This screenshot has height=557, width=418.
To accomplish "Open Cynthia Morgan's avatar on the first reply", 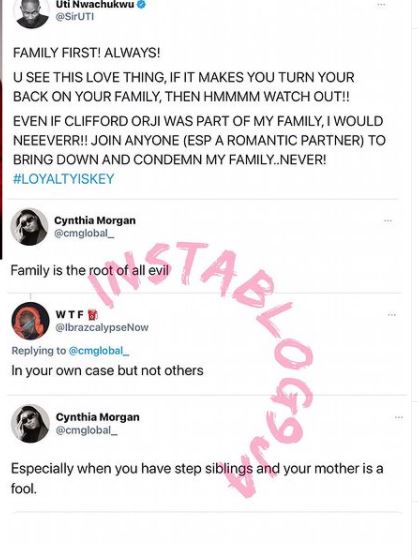I will click(x=29, y=227).
